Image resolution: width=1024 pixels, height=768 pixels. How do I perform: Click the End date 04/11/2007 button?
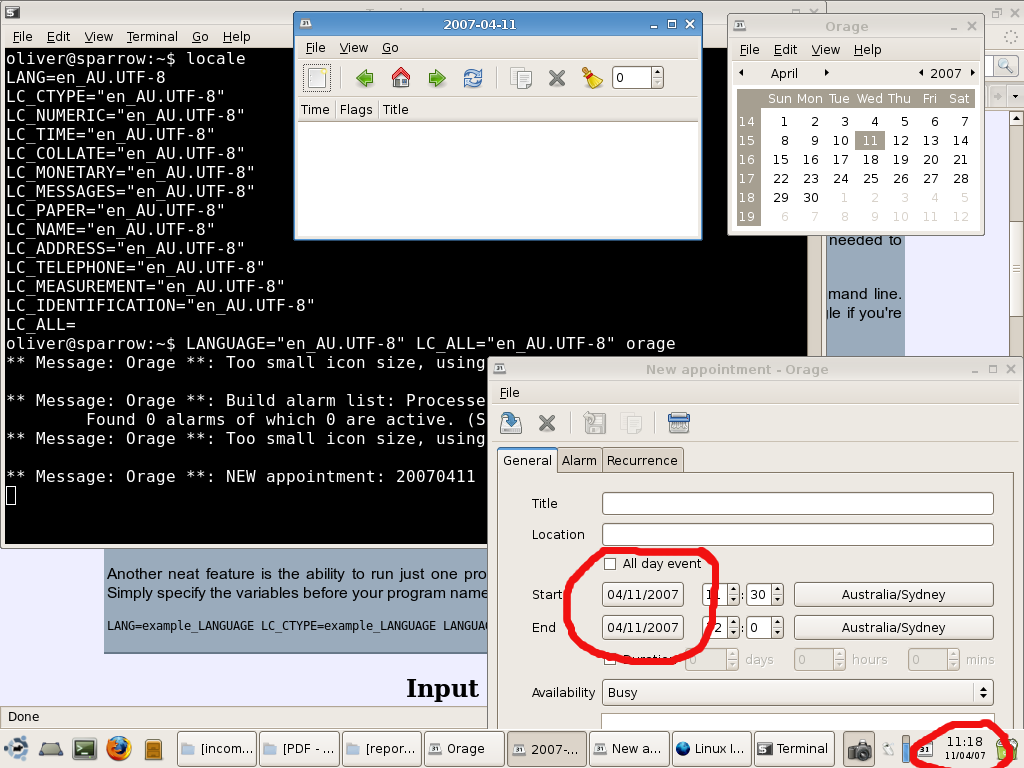(642, 628)
